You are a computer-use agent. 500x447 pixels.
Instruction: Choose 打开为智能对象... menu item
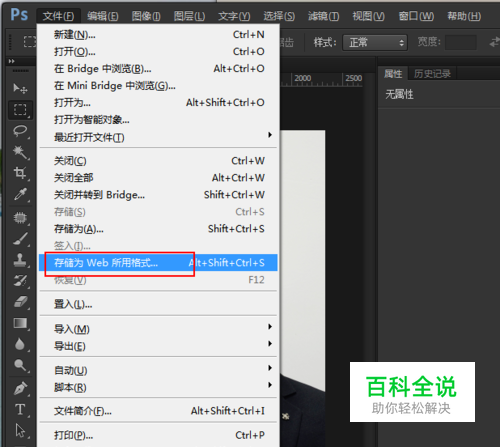click(x=158, y=120)
